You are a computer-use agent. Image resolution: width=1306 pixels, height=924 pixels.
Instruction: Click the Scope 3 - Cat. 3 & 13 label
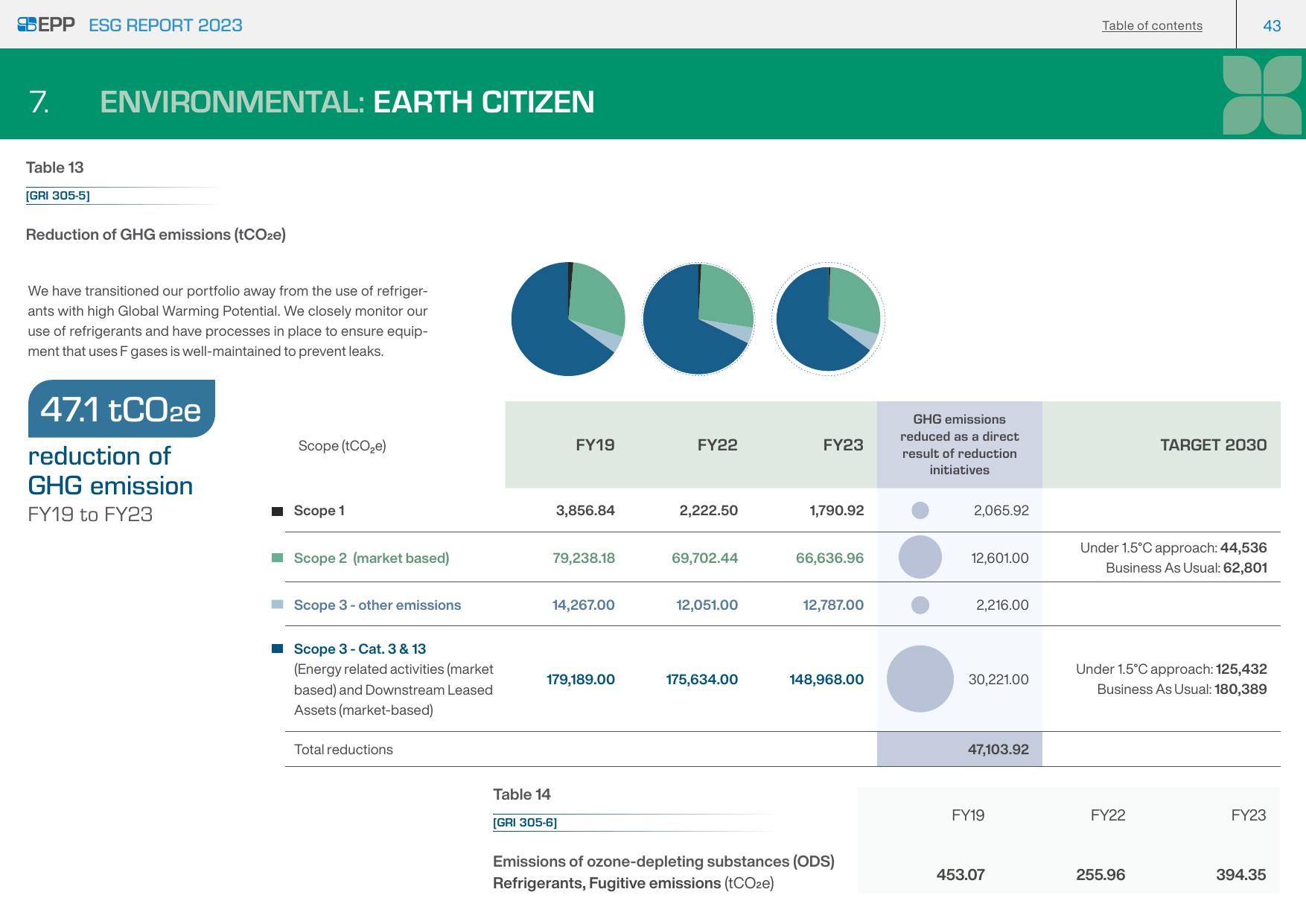(360, 649)
